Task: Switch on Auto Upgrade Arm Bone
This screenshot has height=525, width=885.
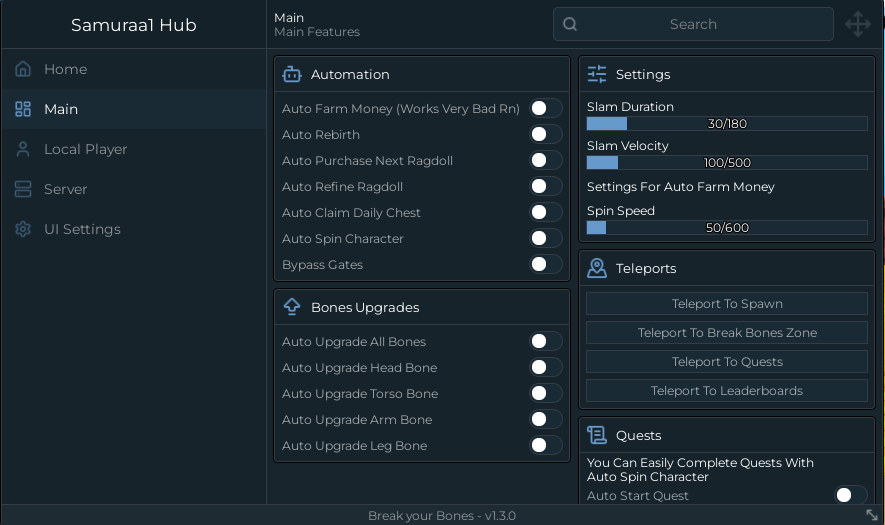Action: 546,419
